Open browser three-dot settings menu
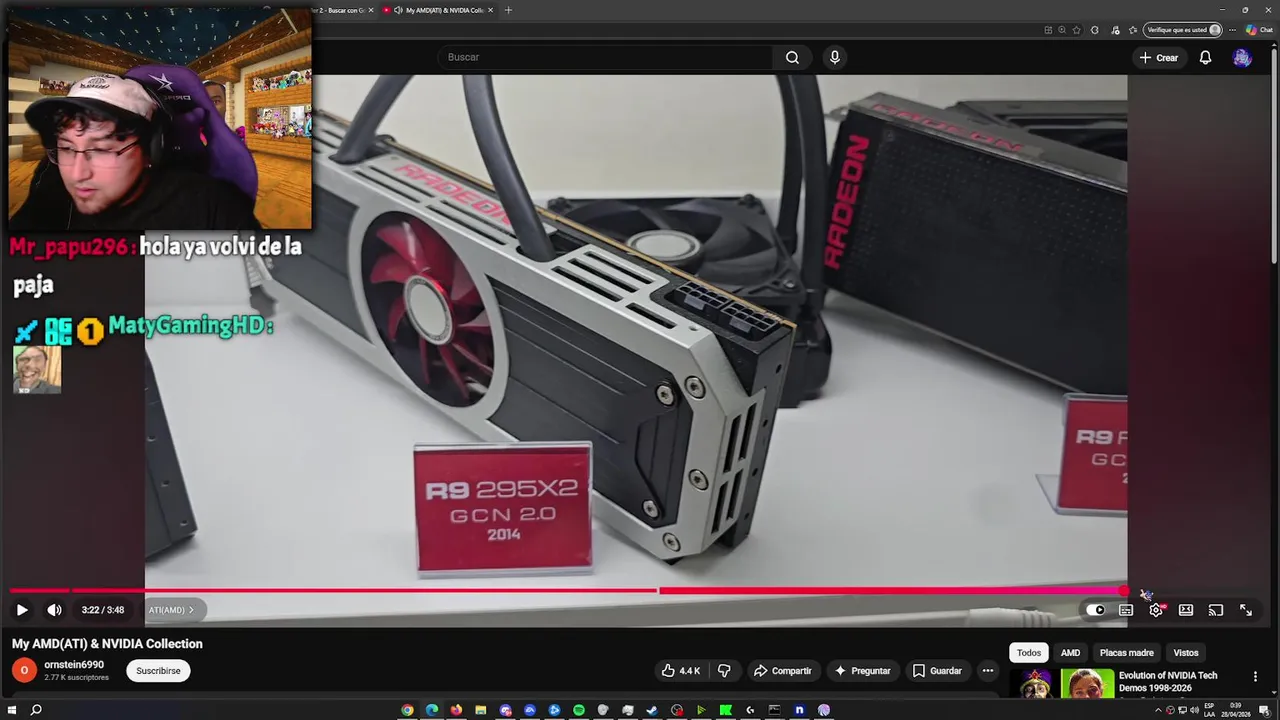Viewport: 1280px width, 720px height. pyautogui.click(x=1232, y=30)
